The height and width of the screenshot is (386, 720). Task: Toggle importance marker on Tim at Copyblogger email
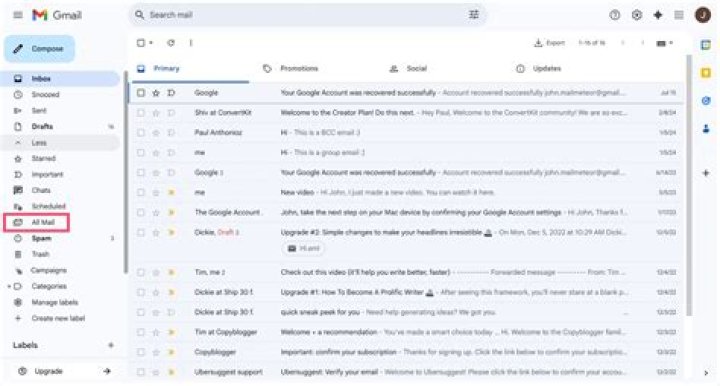(171, 332)
